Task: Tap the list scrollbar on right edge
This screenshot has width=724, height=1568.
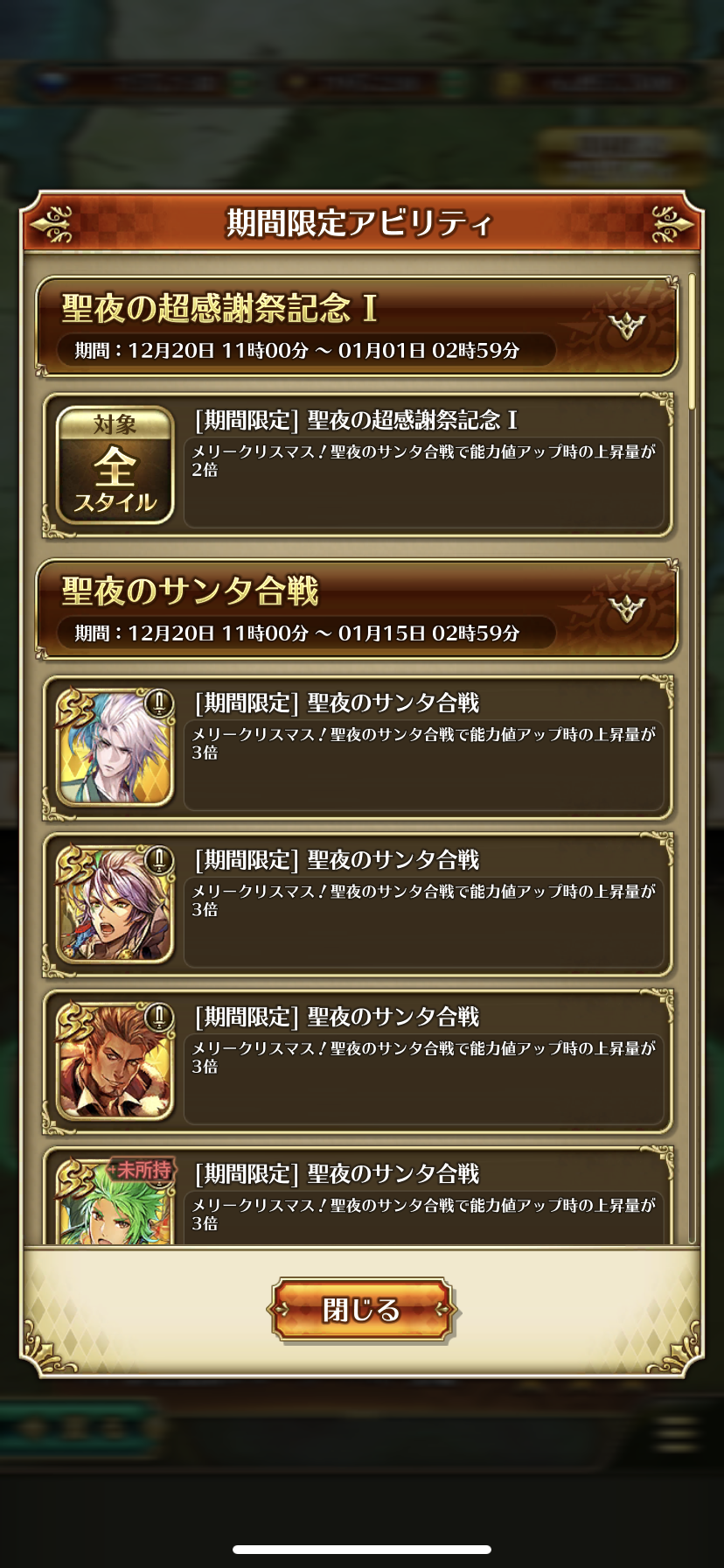Action: [x=692, y=341]
